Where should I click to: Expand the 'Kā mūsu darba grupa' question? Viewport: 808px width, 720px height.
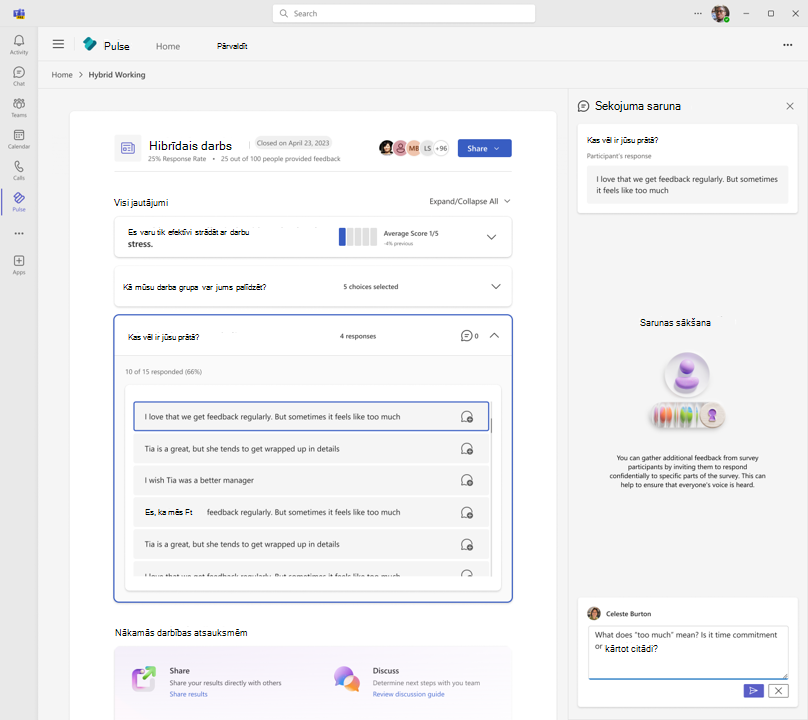pyautogui.click(x=495, y=287)
